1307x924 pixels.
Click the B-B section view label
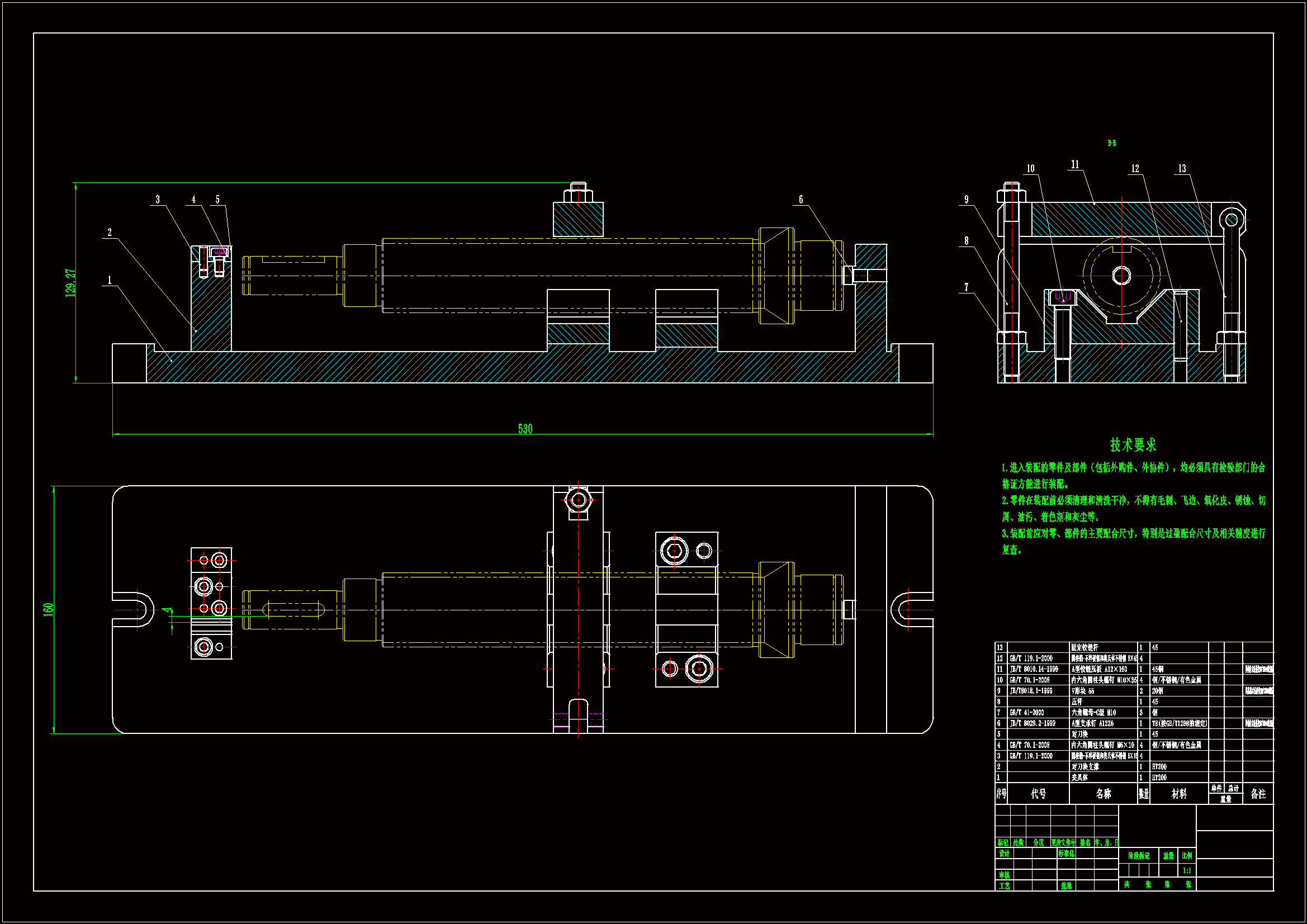pos(1111,143)
